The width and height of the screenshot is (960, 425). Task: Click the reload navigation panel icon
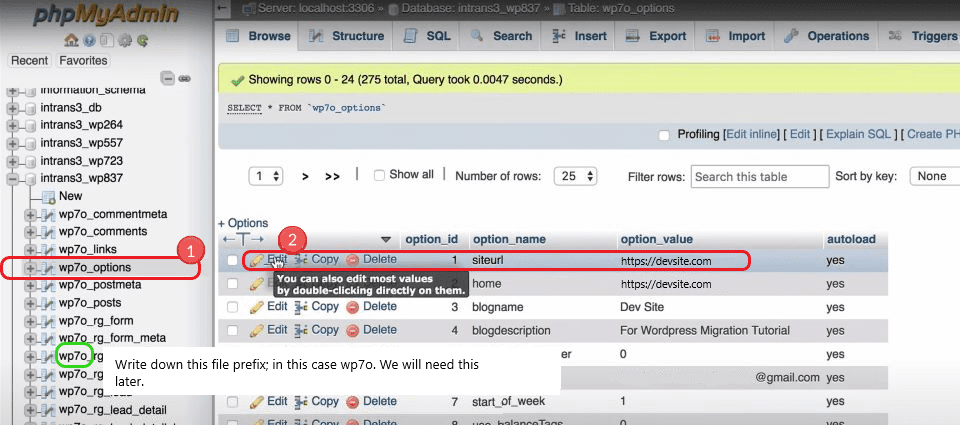point(142,41)
